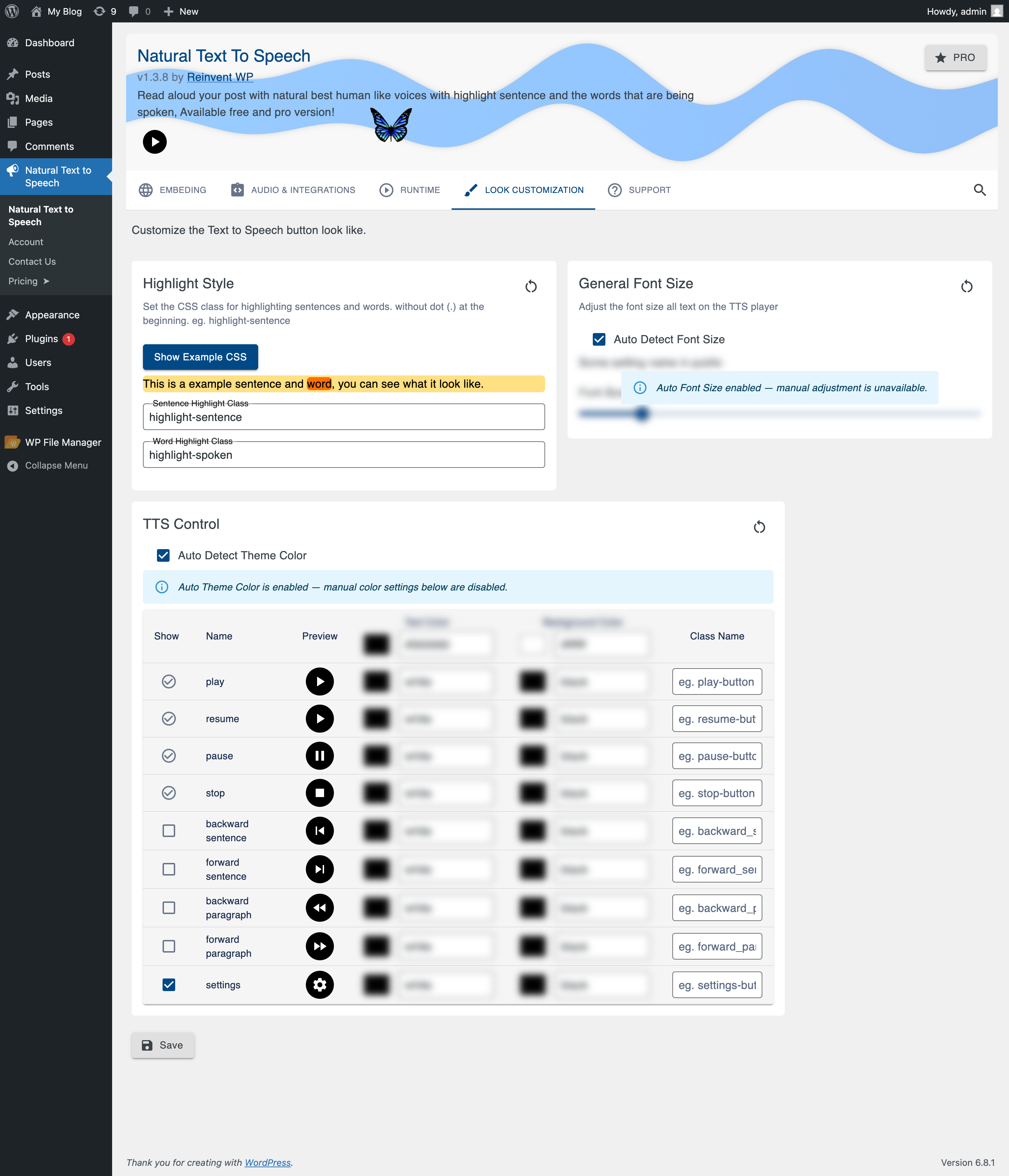Screen dimensions: 1009x1176
Task: Open the Support tab
Action: point(639,190)
